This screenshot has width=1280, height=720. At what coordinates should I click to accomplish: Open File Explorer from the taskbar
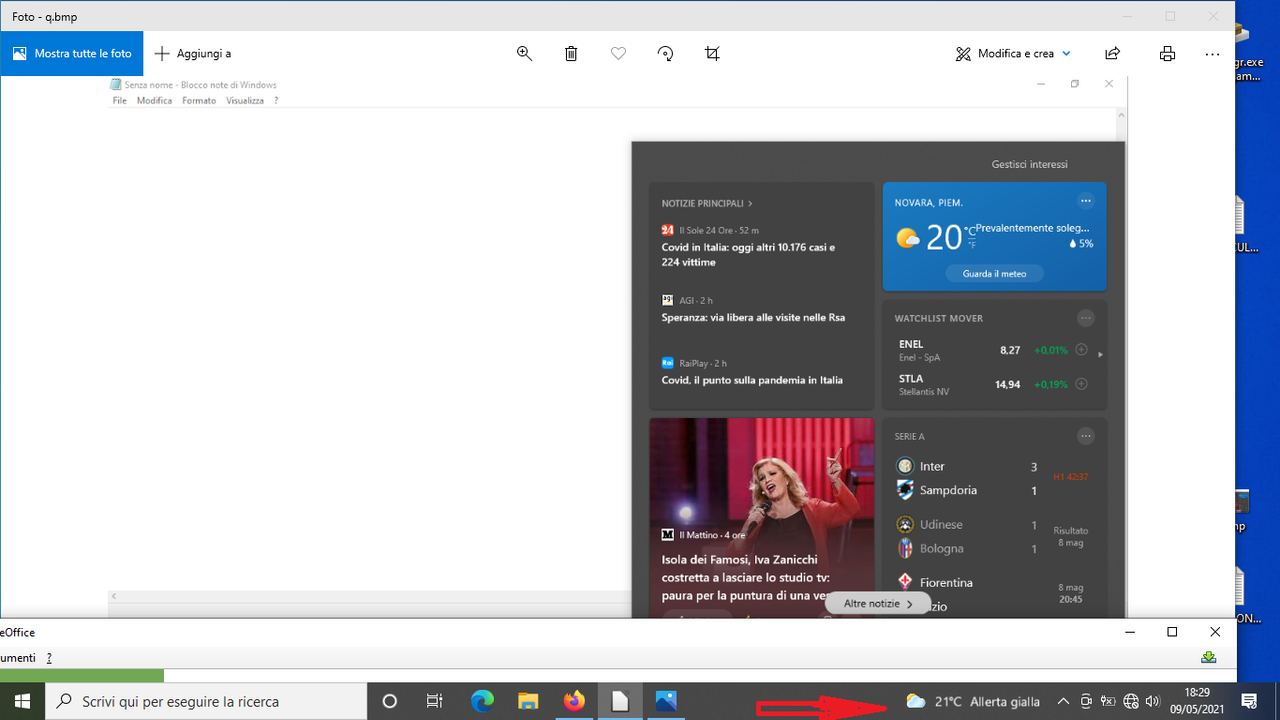click(528, 701)
